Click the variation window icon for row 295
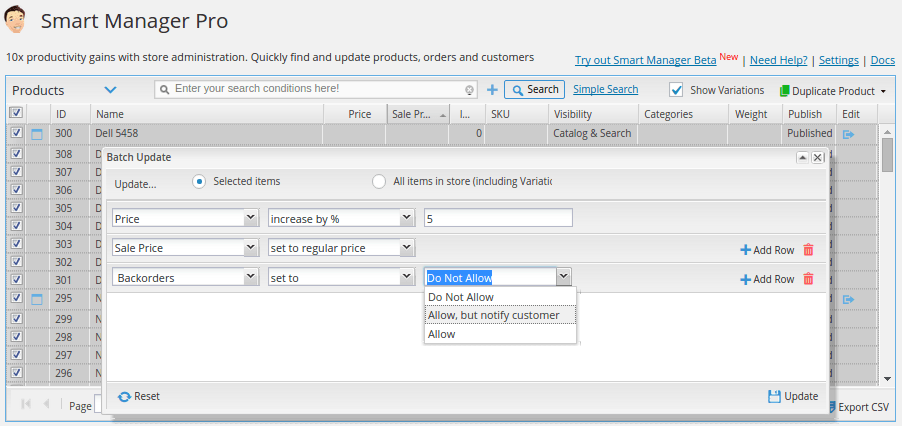This screenshot has width=902, height=426. pos(37,299)
